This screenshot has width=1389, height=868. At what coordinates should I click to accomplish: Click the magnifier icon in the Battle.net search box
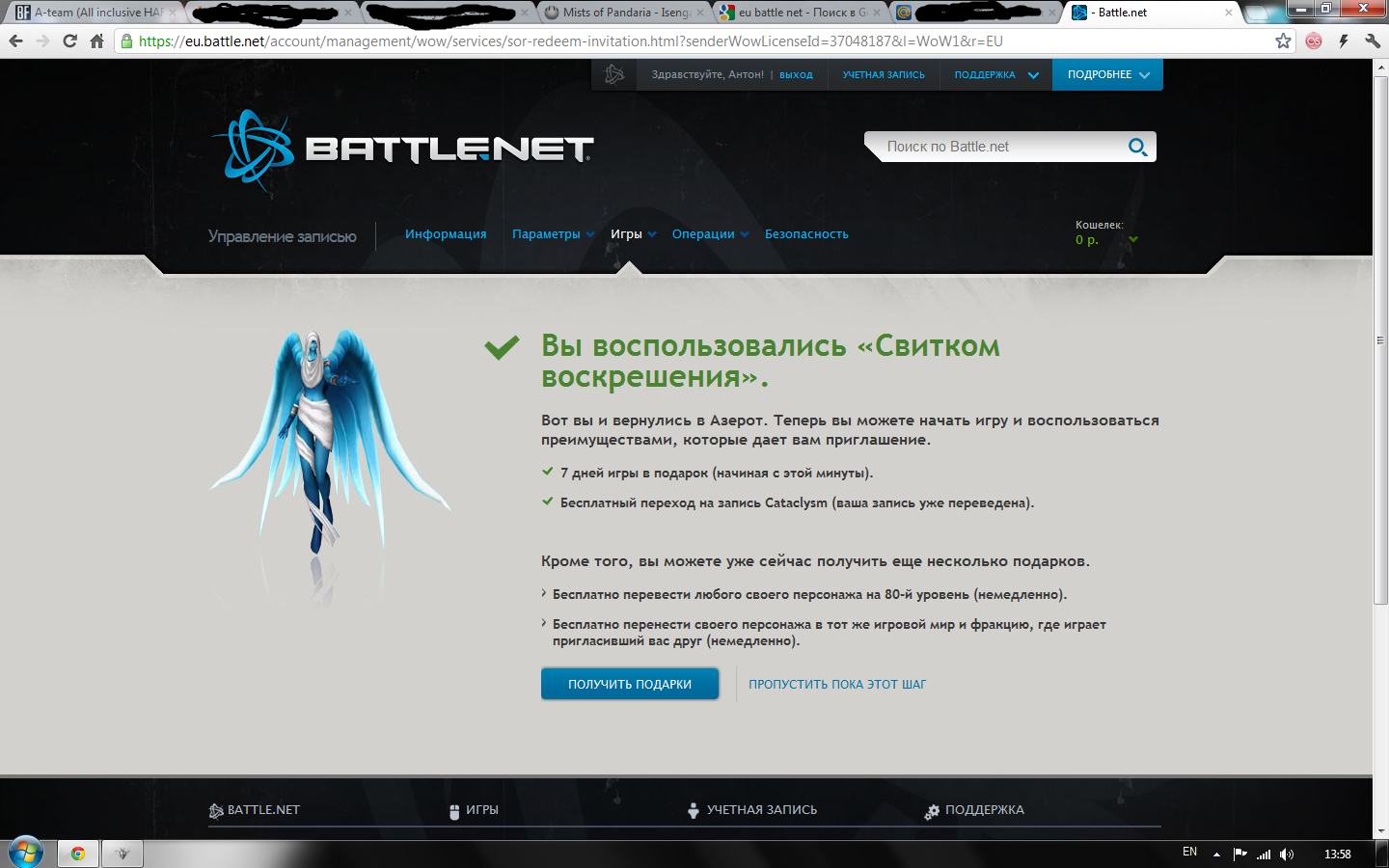(1138, 147)
